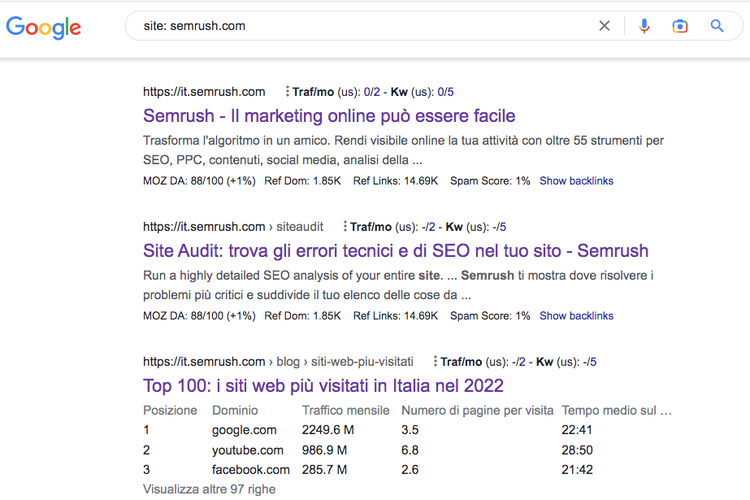Click the 6.8 pages per visit value

[410, 450]
